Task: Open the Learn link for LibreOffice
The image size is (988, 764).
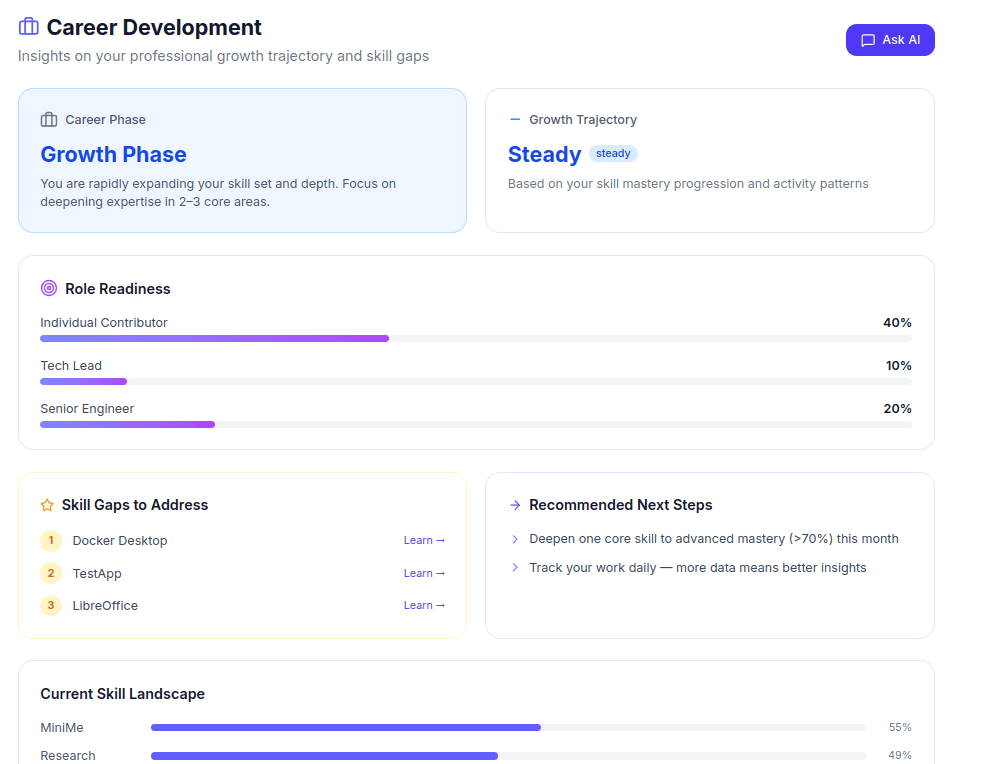Action: pyautogui.click(x=424, y=605)
